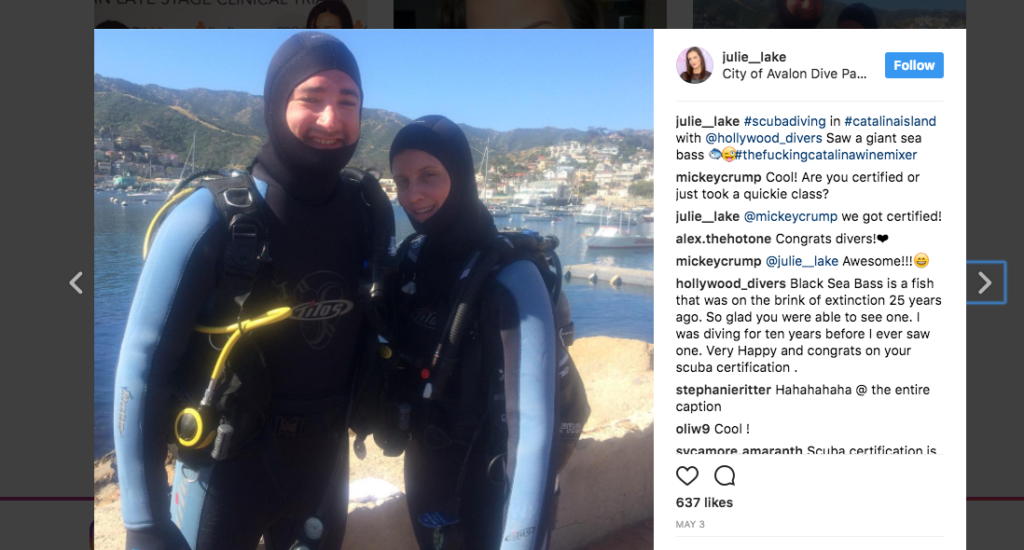Open the julie__lake username in header
Viewport: 1024px width, 550px height.
[754, 57]
